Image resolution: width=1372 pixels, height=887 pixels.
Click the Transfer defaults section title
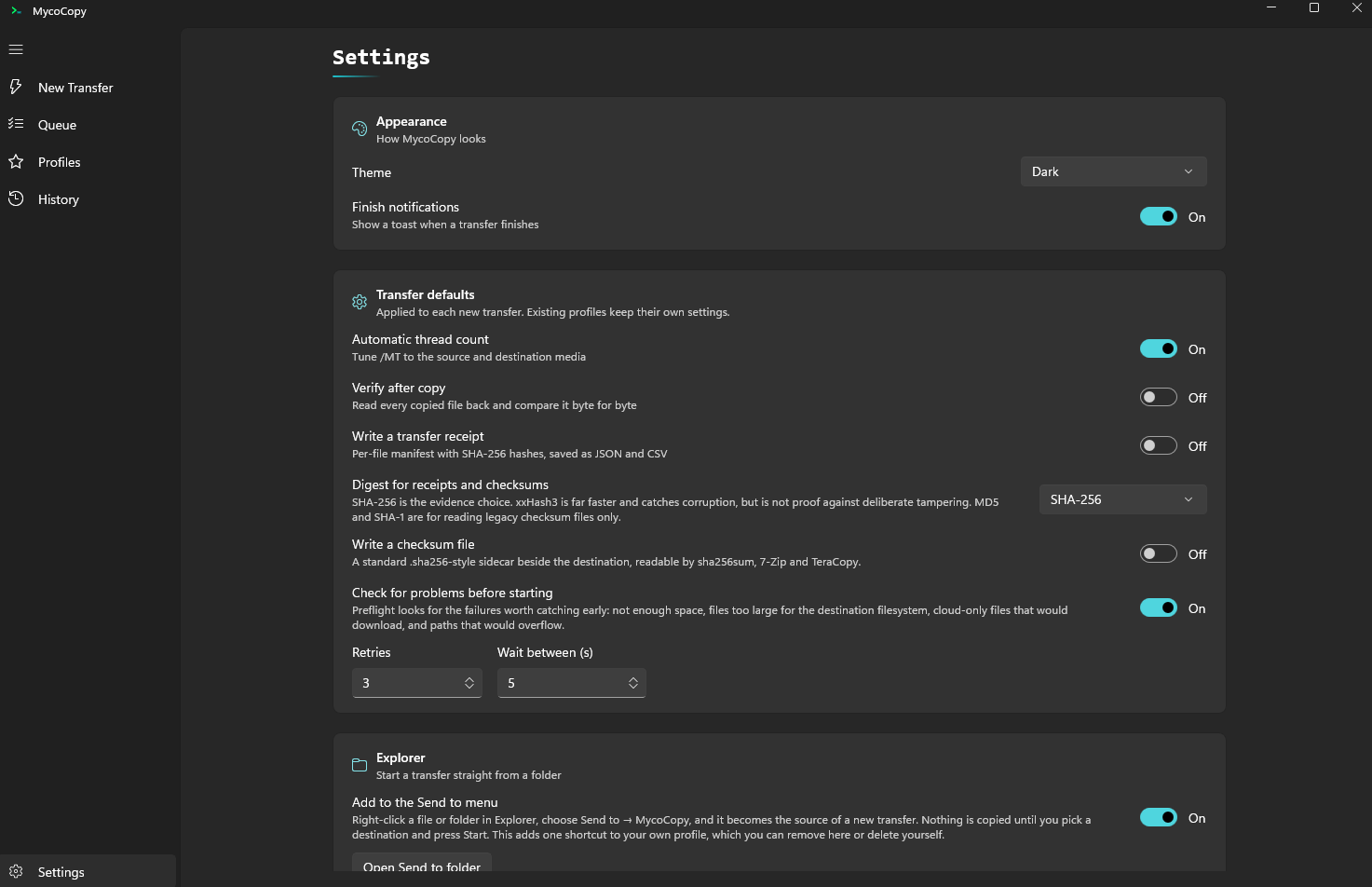pyautogui.click(x=426, y=294)
